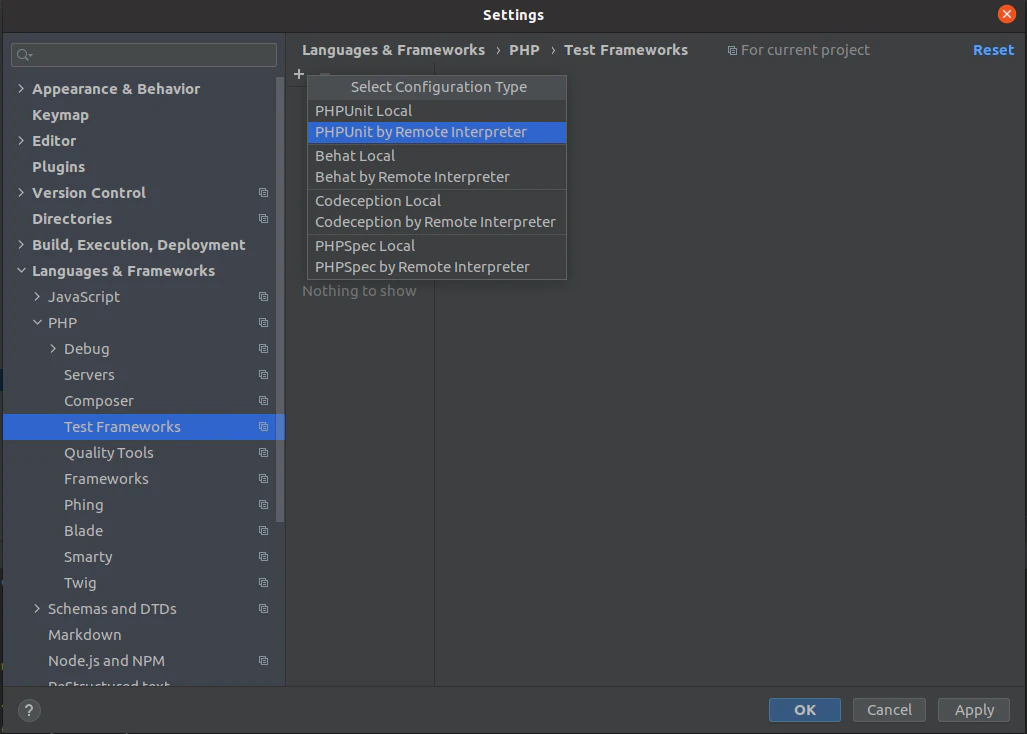Screen dimensions: 1027x734
Task: Click the Cancel button
Action: 889,710
